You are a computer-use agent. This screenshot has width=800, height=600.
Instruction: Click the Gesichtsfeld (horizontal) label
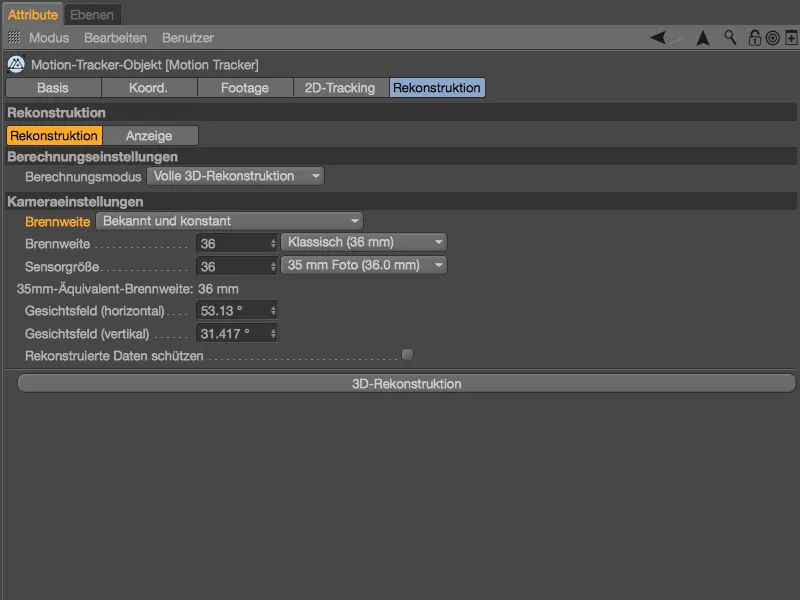point(94,311)
